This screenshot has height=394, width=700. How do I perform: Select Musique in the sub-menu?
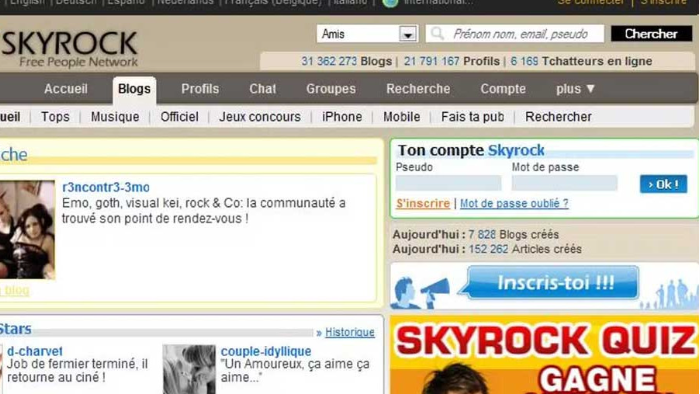pos(115,117)
